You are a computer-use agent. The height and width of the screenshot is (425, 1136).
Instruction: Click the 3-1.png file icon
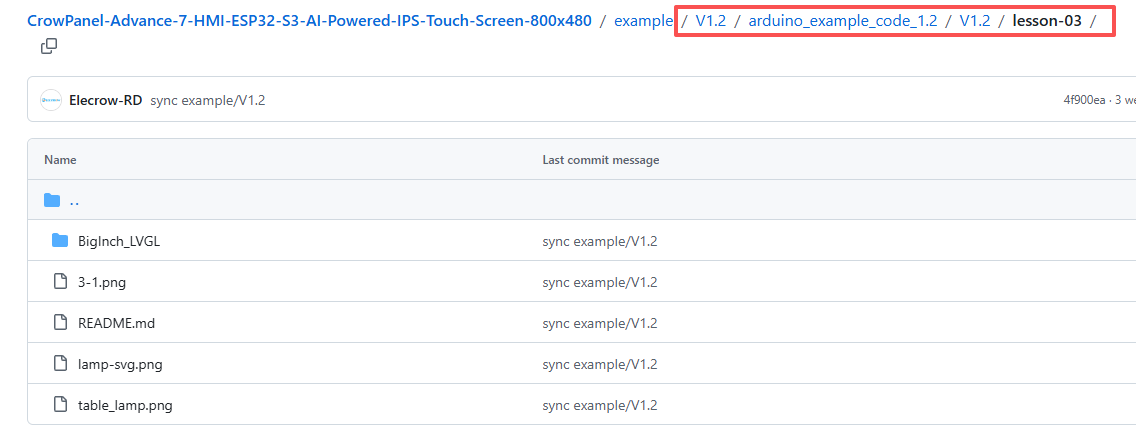(60, 282)
